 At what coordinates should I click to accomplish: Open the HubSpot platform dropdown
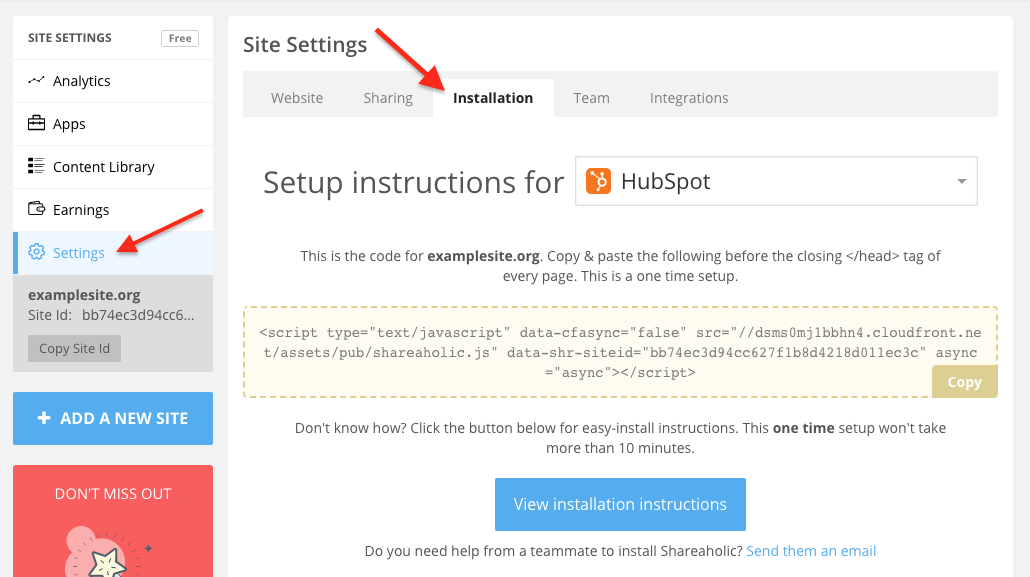[776, 181]
